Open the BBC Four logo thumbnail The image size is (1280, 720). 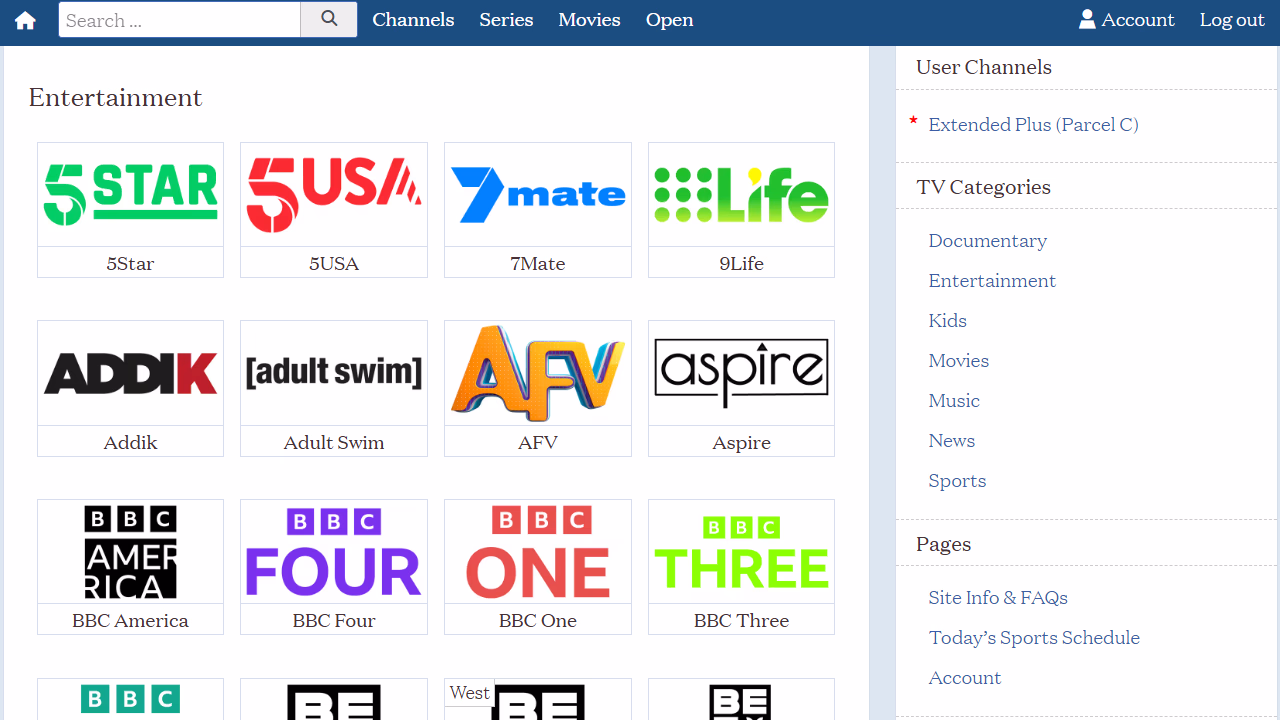point(333,552)
